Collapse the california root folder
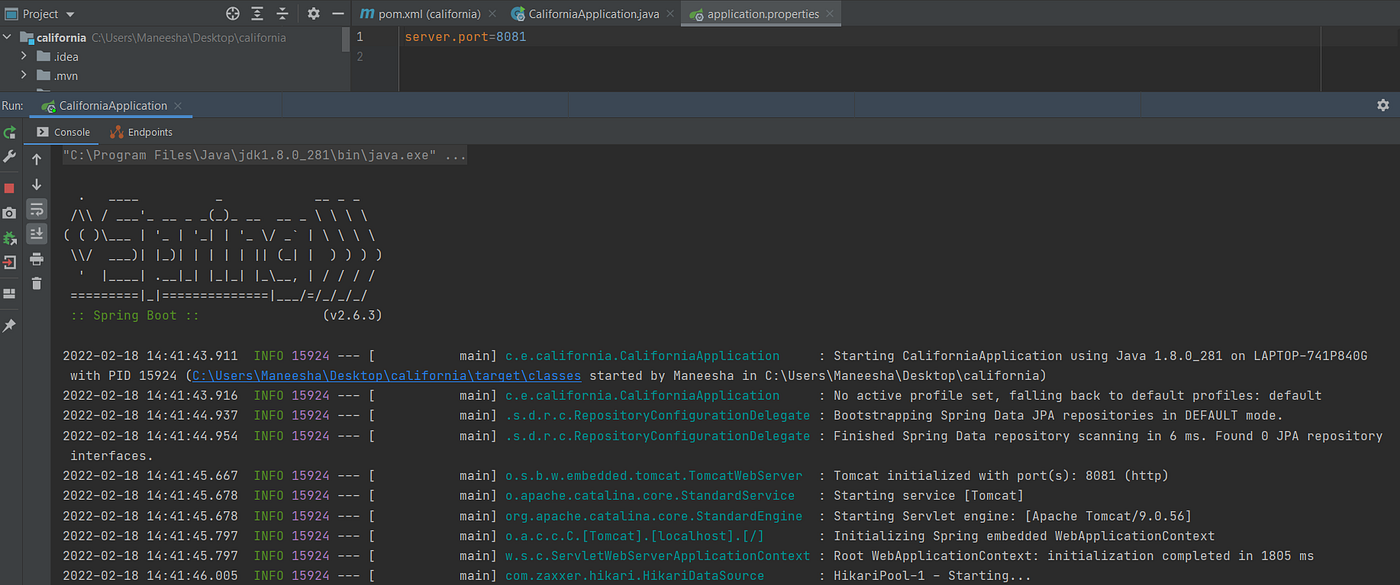 (9, 38)
